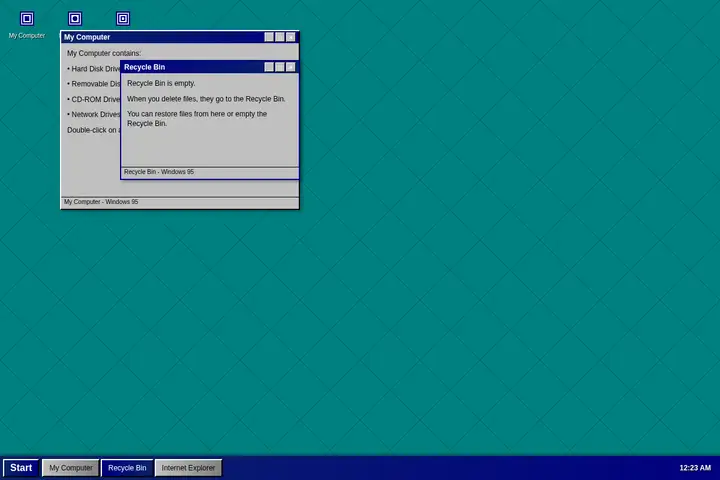Click the Hard Disk Drives list entry
This screenshot has width=720, height=480.
point(94,69)
